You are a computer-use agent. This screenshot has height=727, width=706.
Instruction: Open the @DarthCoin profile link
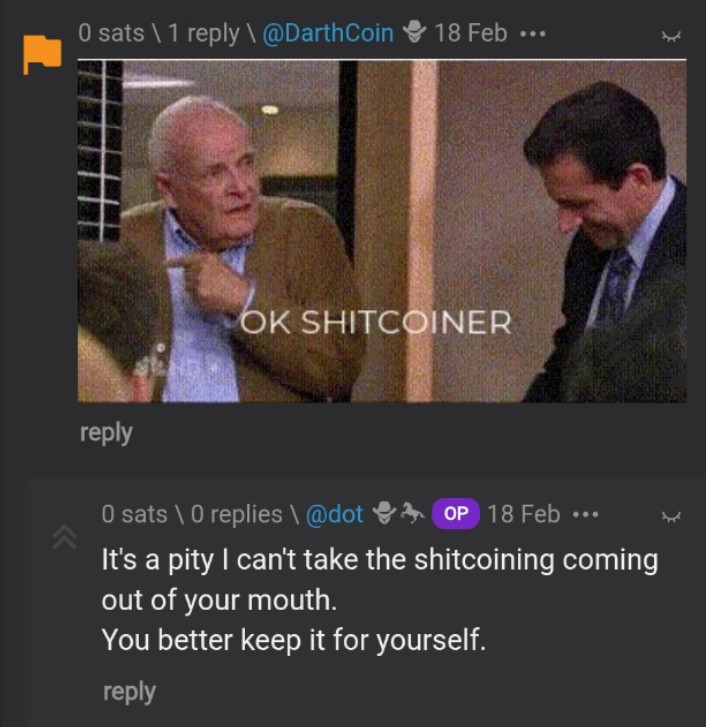coord(328,33)
